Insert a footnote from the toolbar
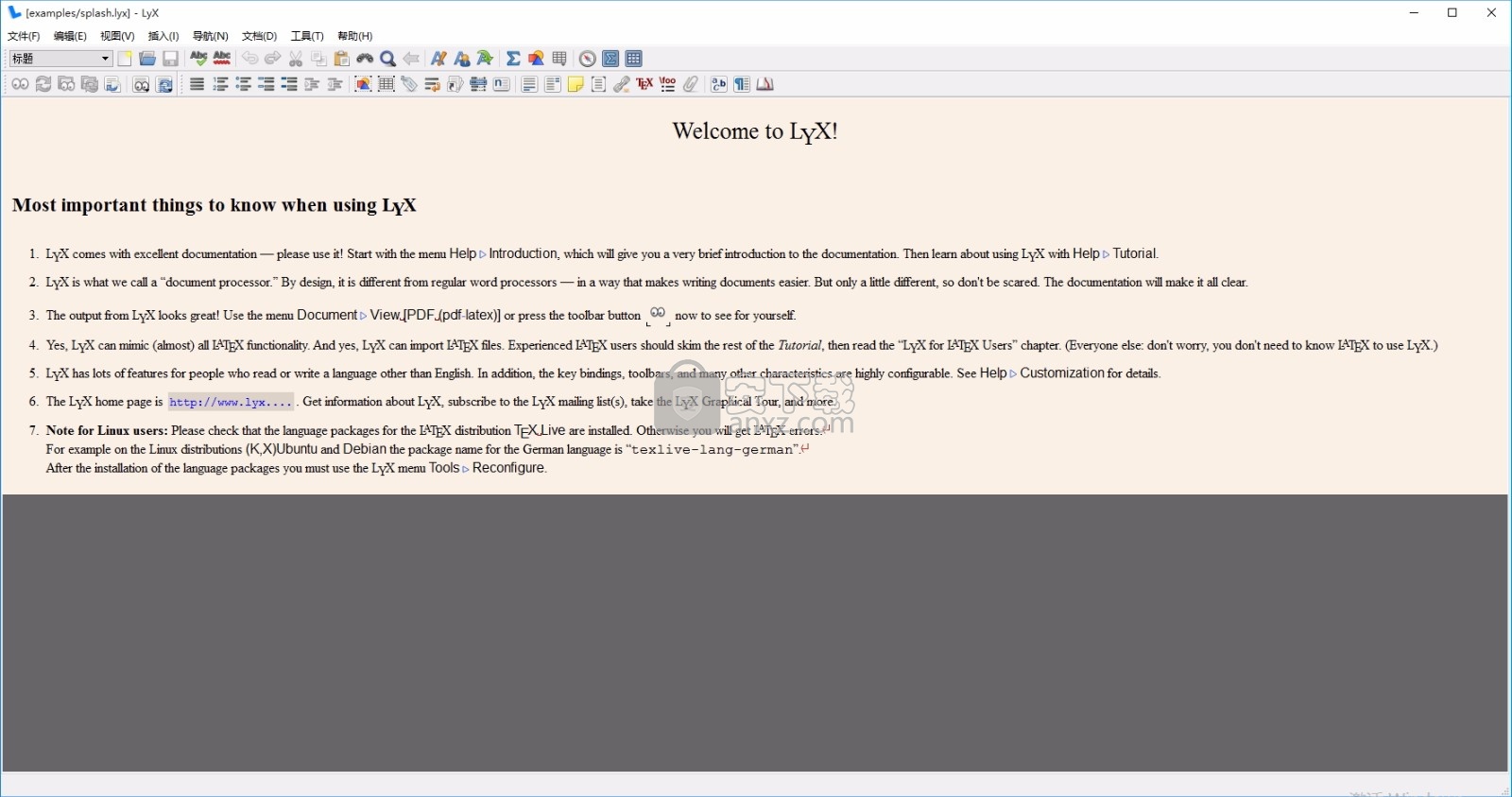Image resolution: width=1512 pixels, height=797 pixels. [x=529, y=84]
